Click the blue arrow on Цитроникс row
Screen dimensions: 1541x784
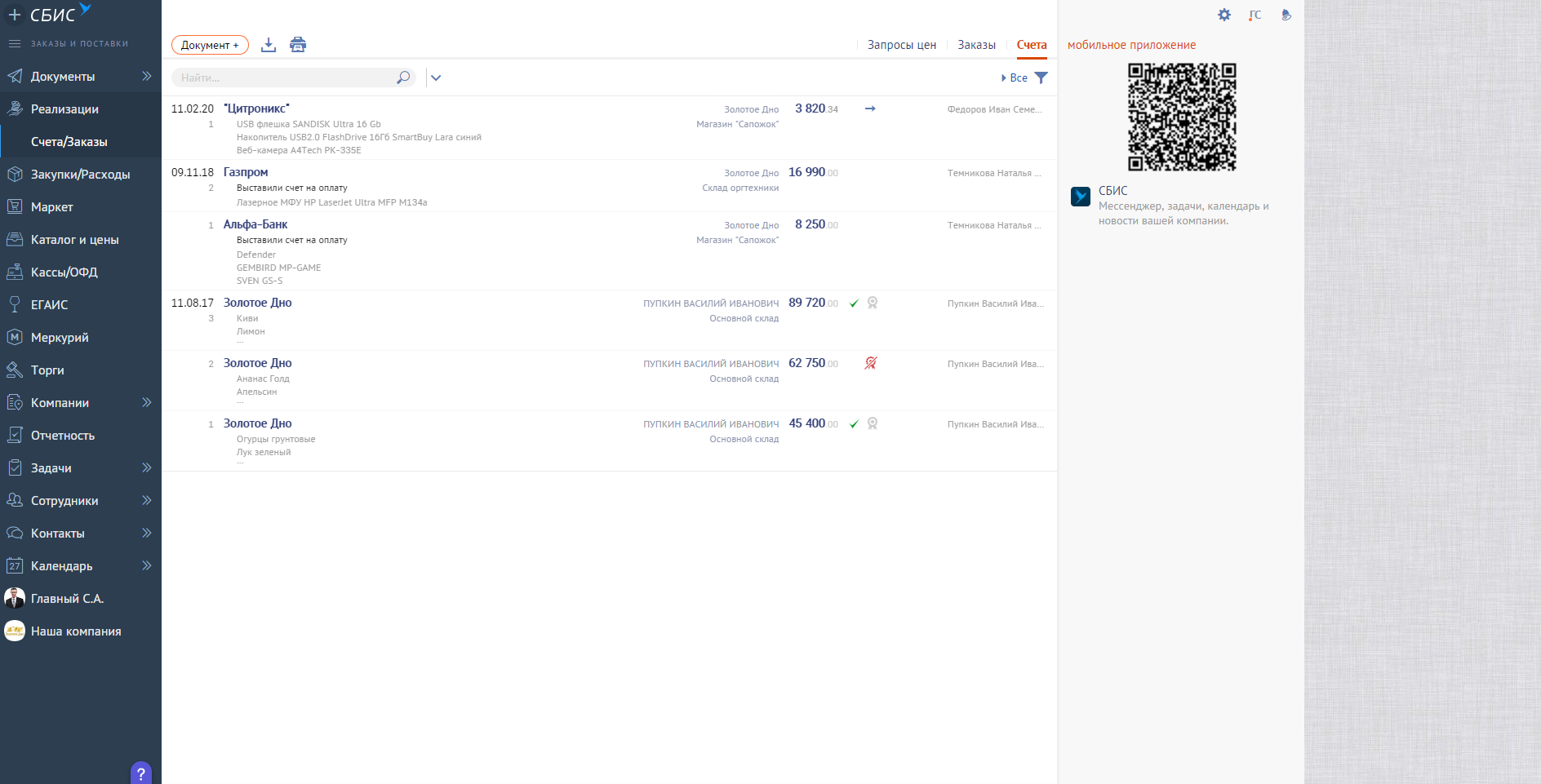click(x=870, y=109)
